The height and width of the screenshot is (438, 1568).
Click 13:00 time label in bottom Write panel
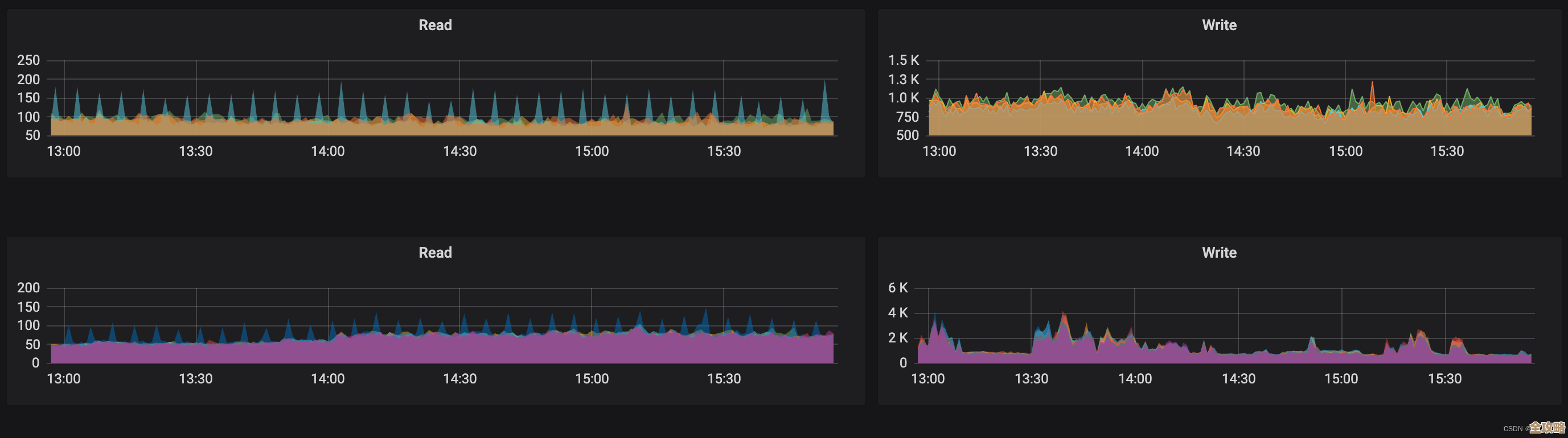click(927, 378)
